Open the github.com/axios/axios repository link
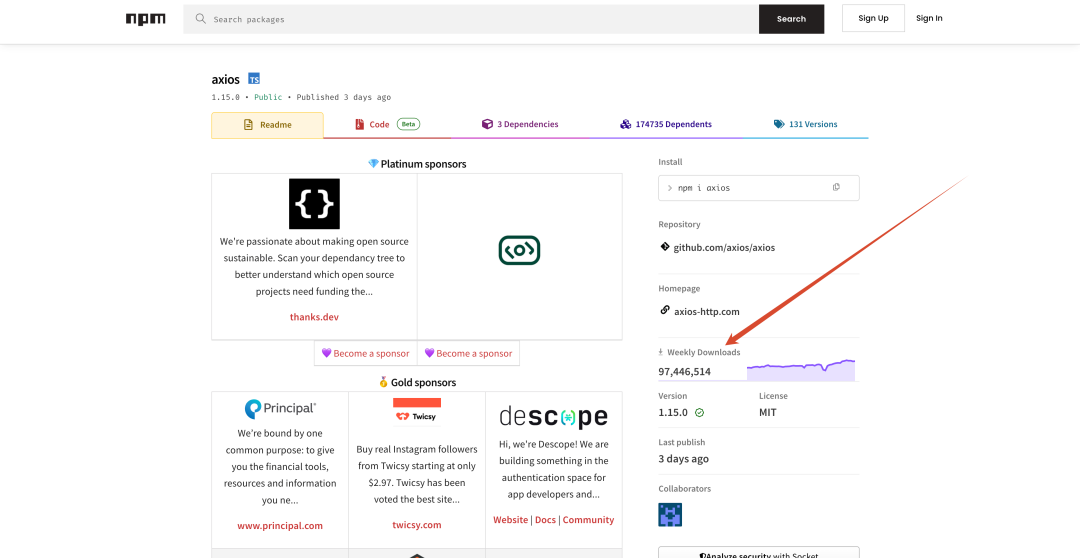 click(724, 247)
